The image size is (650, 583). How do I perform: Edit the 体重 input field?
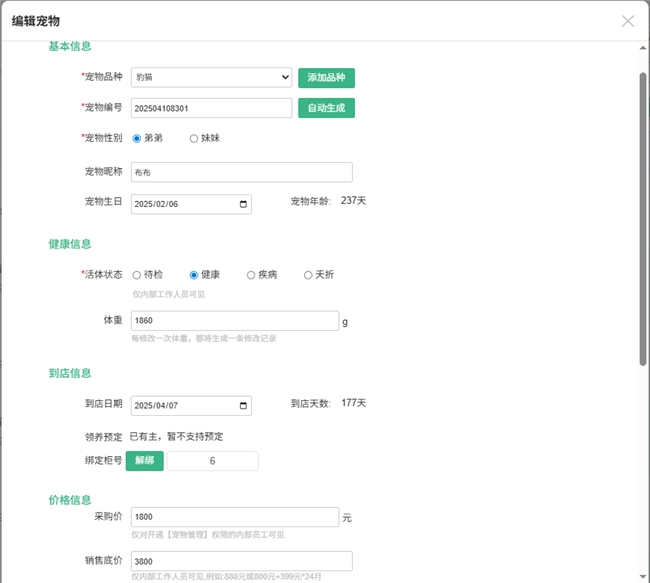tap(234, 321)
